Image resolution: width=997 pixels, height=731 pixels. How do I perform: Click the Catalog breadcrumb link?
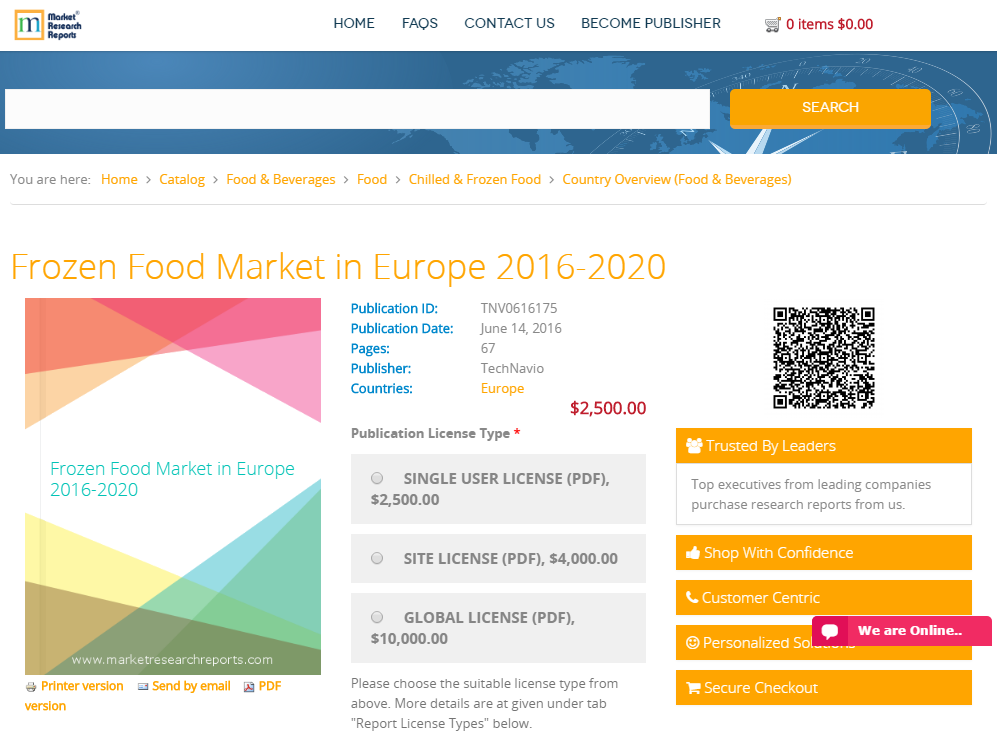(x=182, y=179)
